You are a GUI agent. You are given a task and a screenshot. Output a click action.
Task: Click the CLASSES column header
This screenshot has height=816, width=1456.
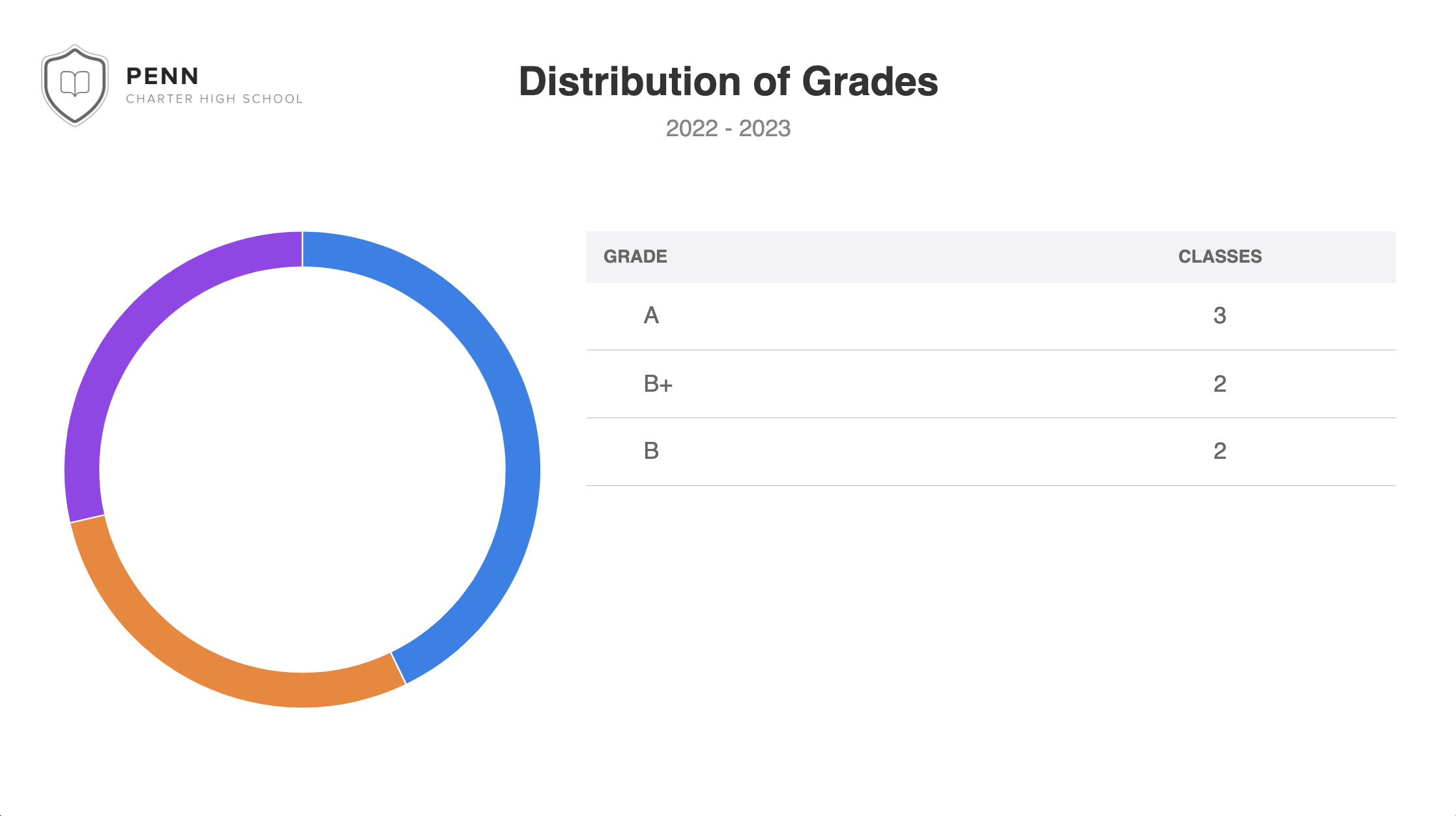click(1219, 257)
